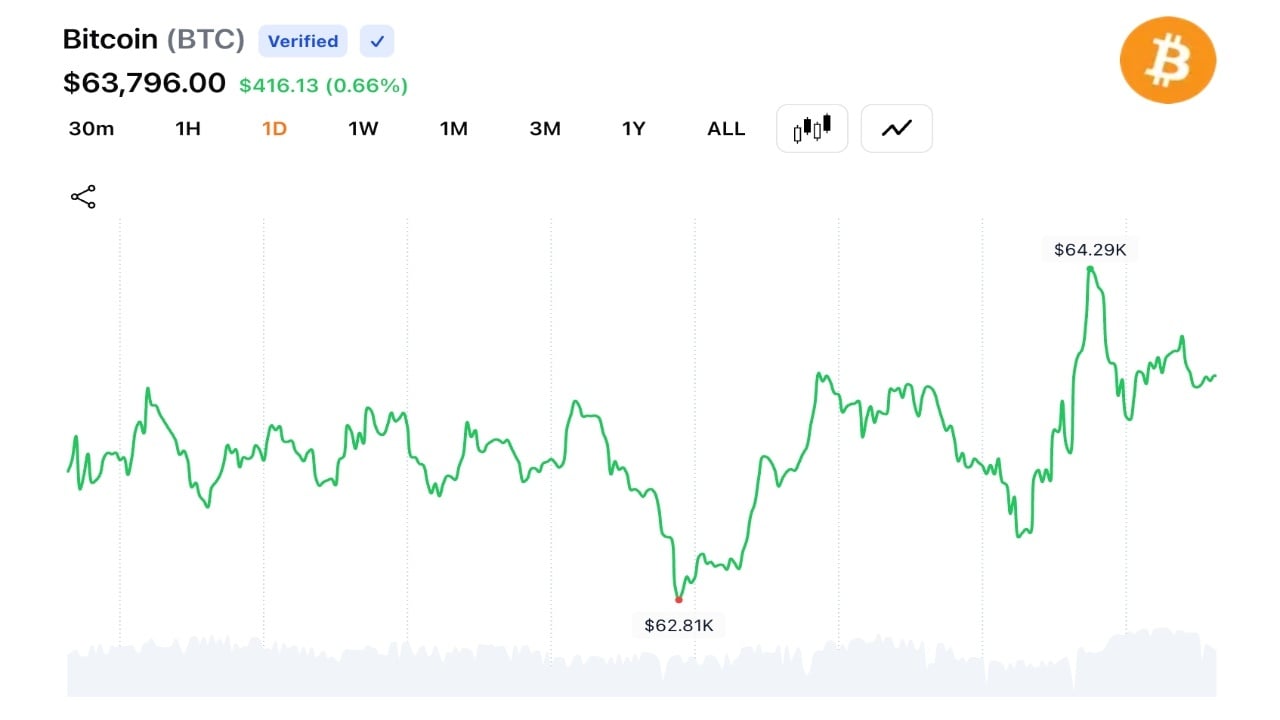
Task: Click the green high-point marker on chart
Action: 1090,268
